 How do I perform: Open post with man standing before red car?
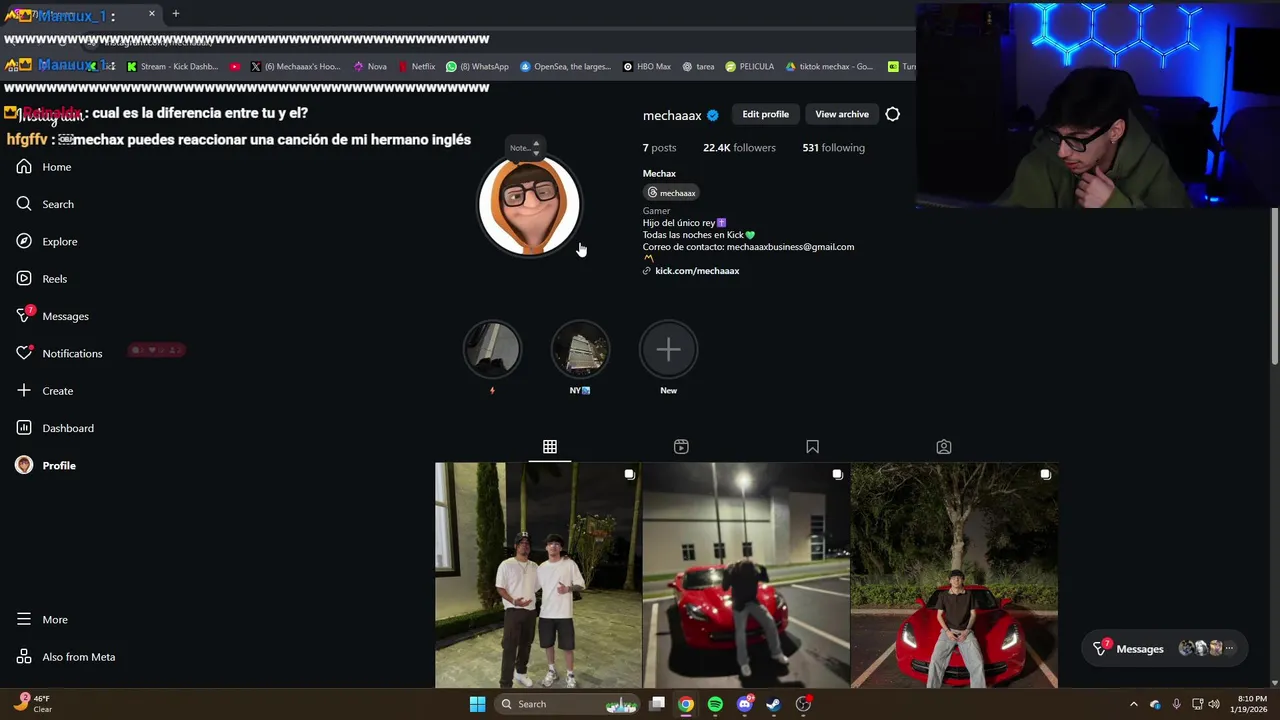(746, 575)
